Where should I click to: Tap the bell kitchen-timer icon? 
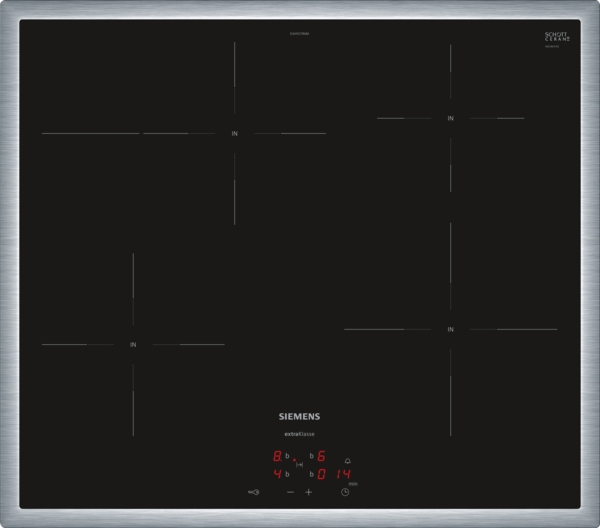[347, 461]
